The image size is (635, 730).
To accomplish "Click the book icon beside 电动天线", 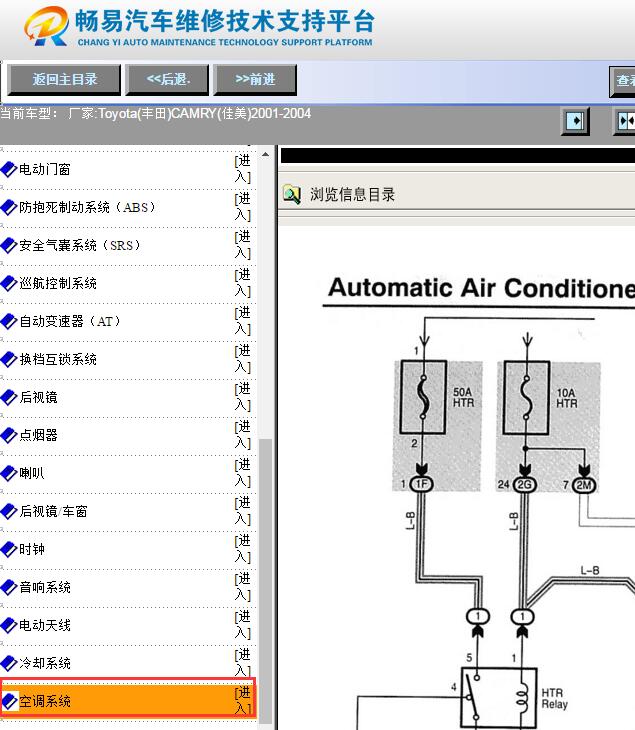I will coord(9,625).
